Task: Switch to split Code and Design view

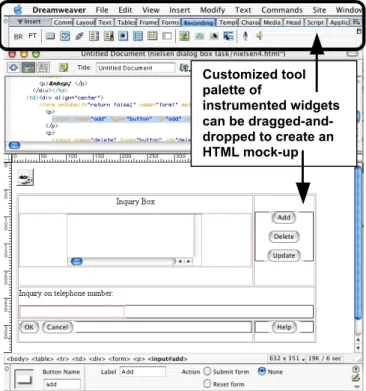Action: pyautogui.click(x=28, y=67)
